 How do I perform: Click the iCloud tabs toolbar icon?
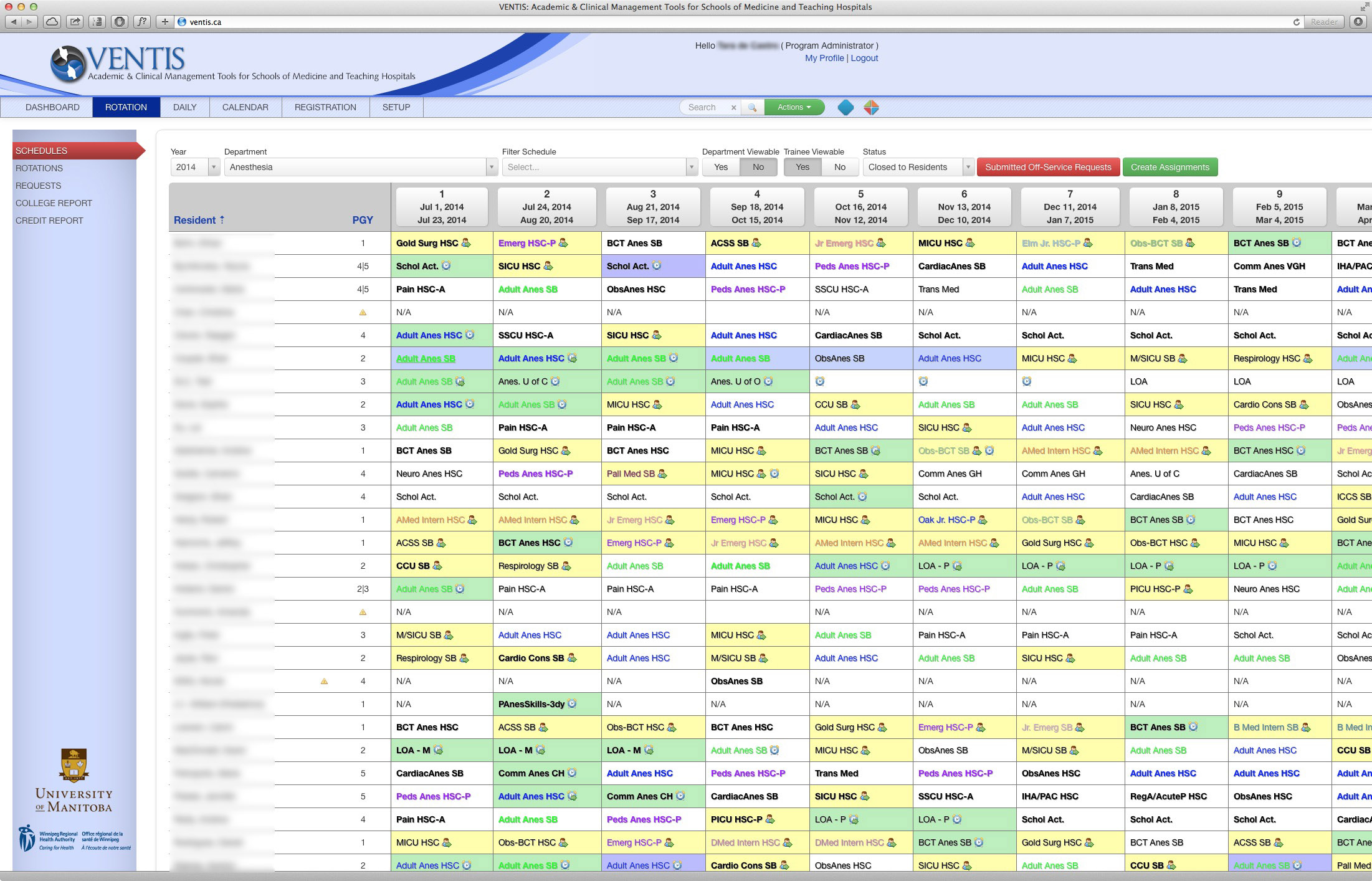pyautogui.click(x=52, y=22)
